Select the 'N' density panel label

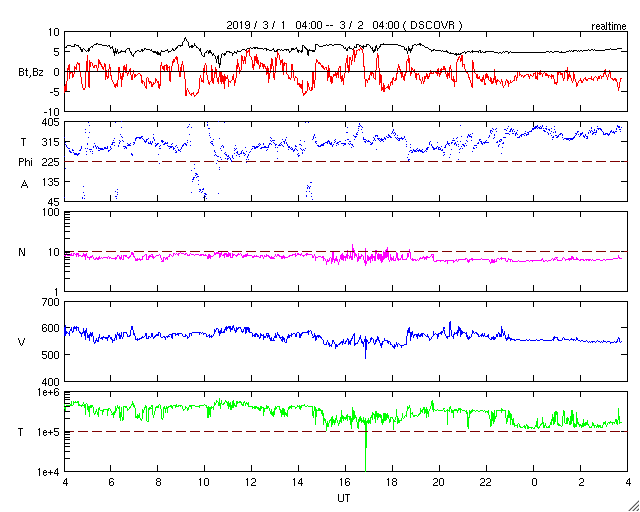(22, 252)
